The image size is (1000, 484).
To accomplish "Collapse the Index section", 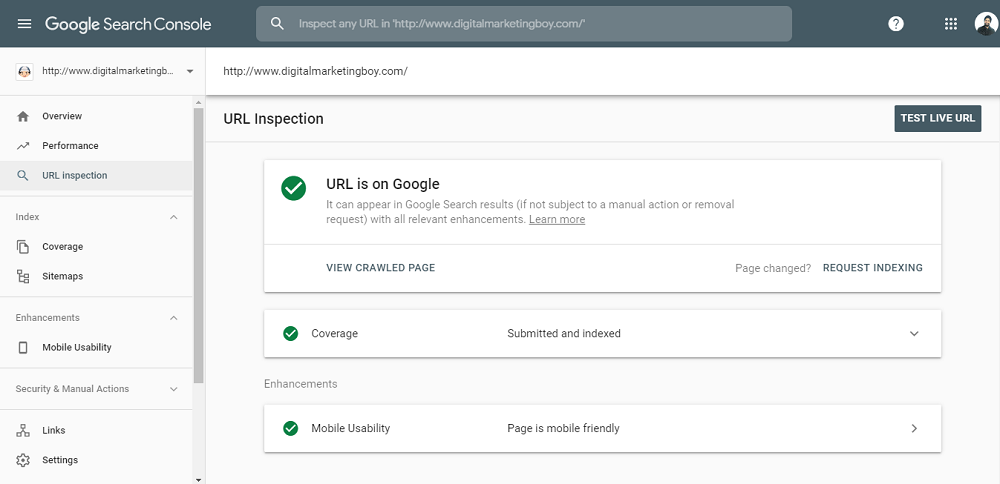I will point(173,217).
